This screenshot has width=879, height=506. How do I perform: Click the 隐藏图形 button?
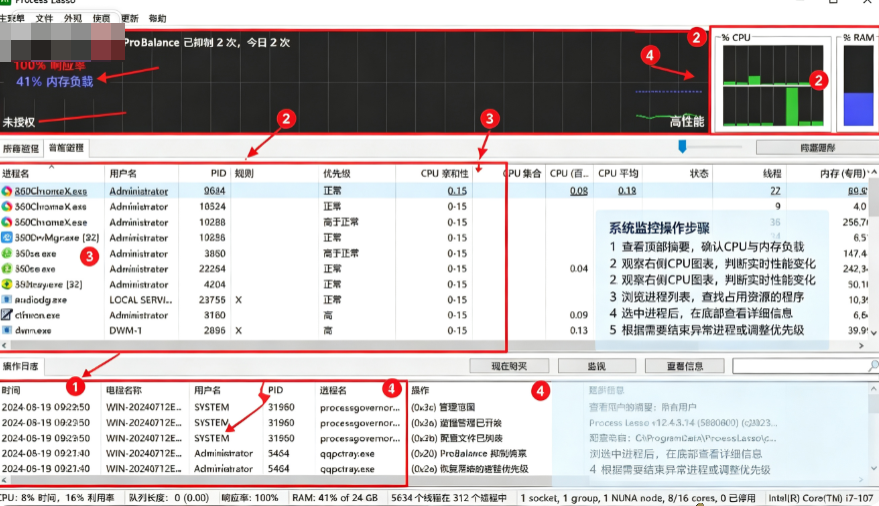click(817, 148)
